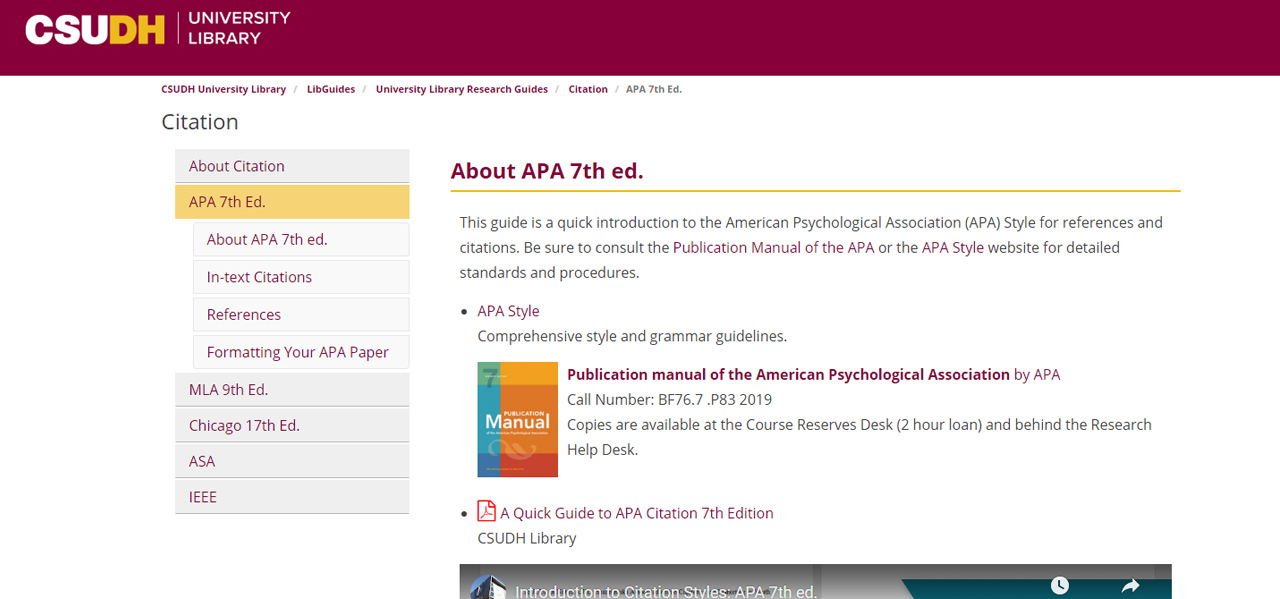Open the Chicago 17th Ed. guide

click(292, 426)
